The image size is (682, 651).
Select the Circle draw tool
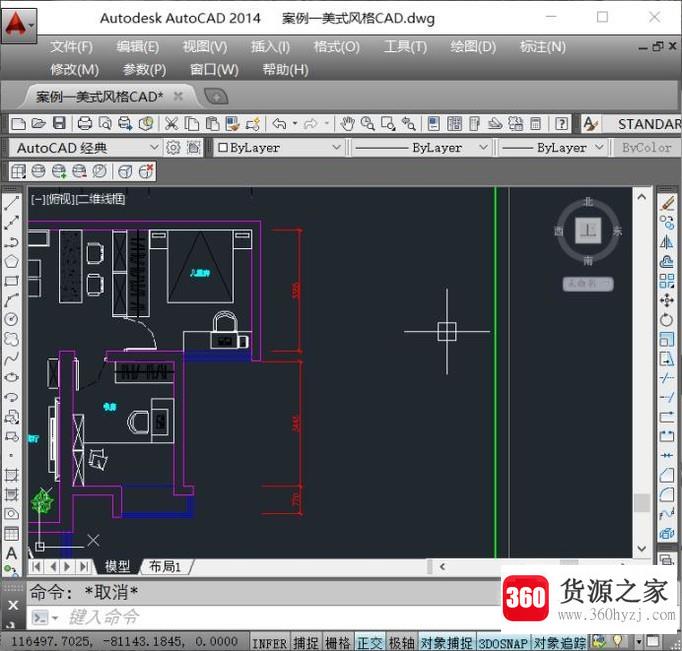point(12,319)
